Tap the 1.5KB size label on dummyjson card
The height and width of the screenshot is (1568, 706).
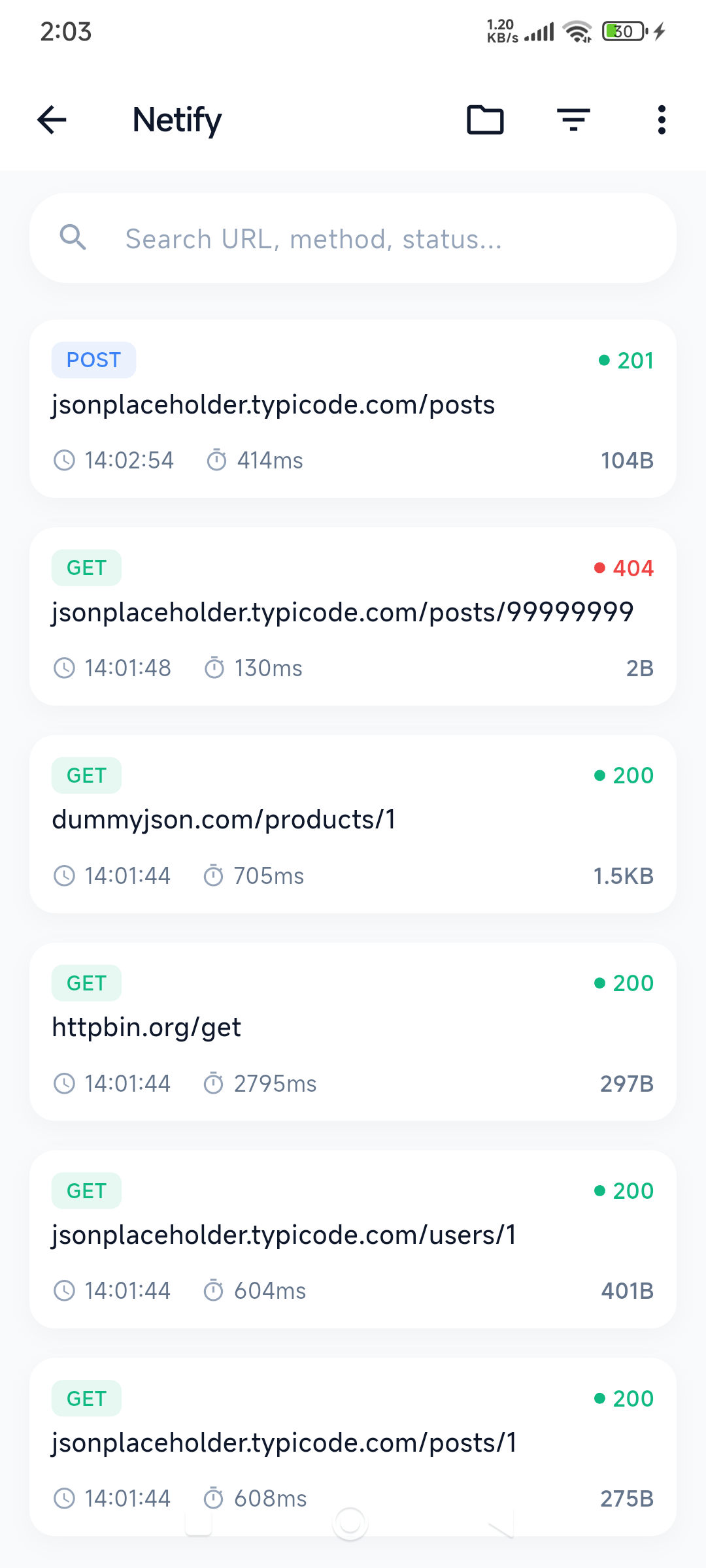(623, 875)
